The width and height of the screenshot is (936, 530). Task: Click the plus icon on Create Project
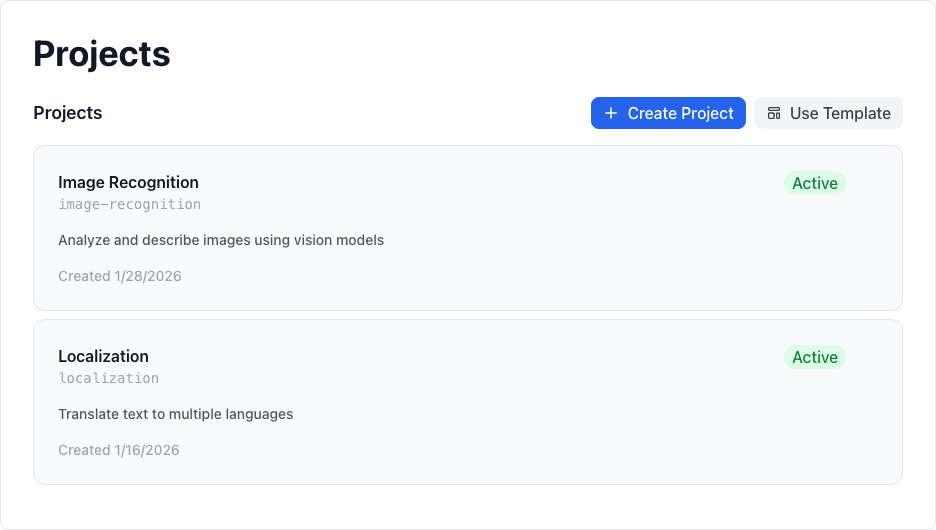click(x=611, y=114)
